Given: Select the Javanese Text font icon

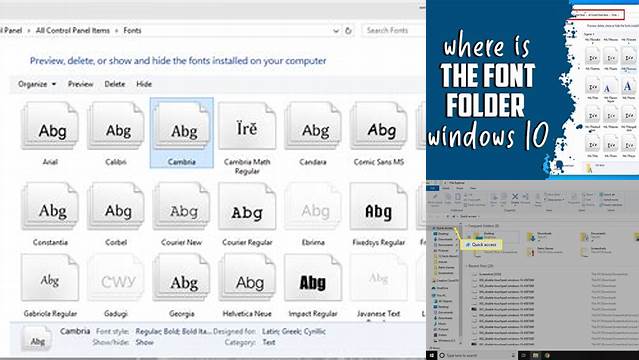Looking at the screenshot, I should (379, 278).
